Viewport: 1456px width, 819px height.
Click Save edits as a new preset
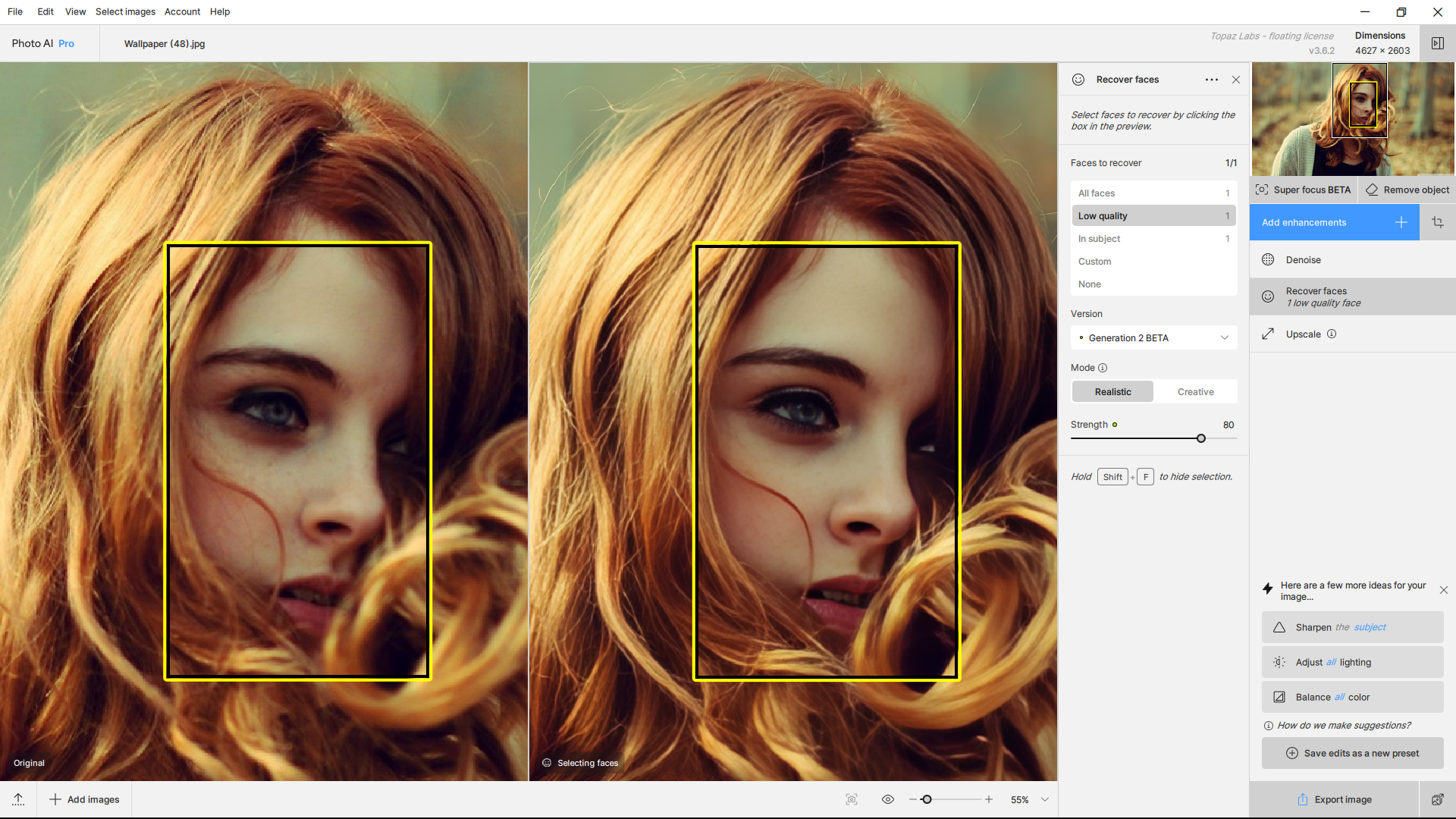click(1352, 753)
